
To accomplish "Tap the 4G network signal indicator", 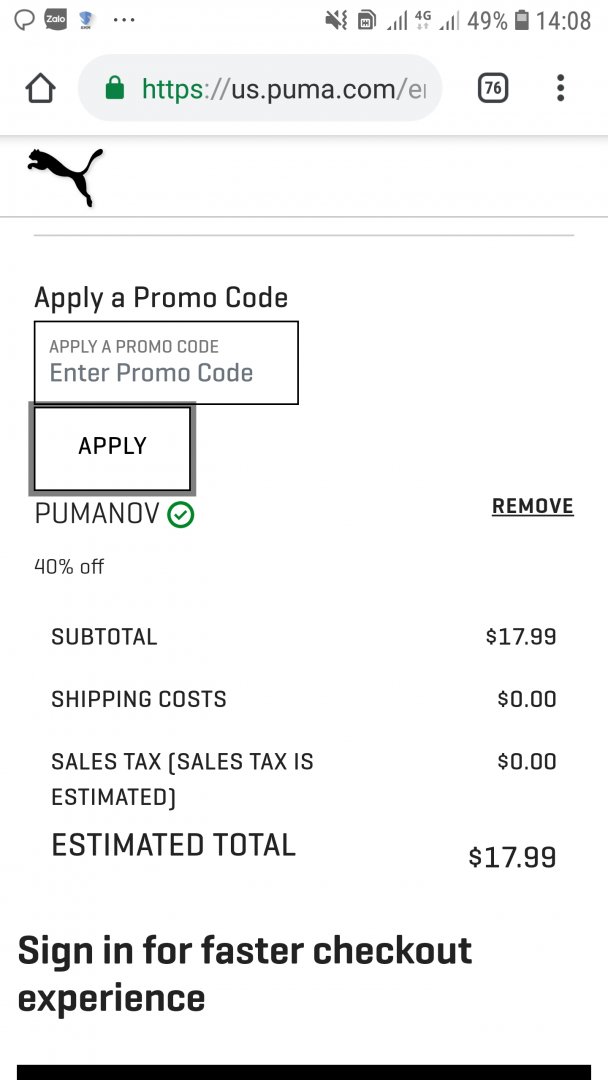I will click(x=424, y=20).
